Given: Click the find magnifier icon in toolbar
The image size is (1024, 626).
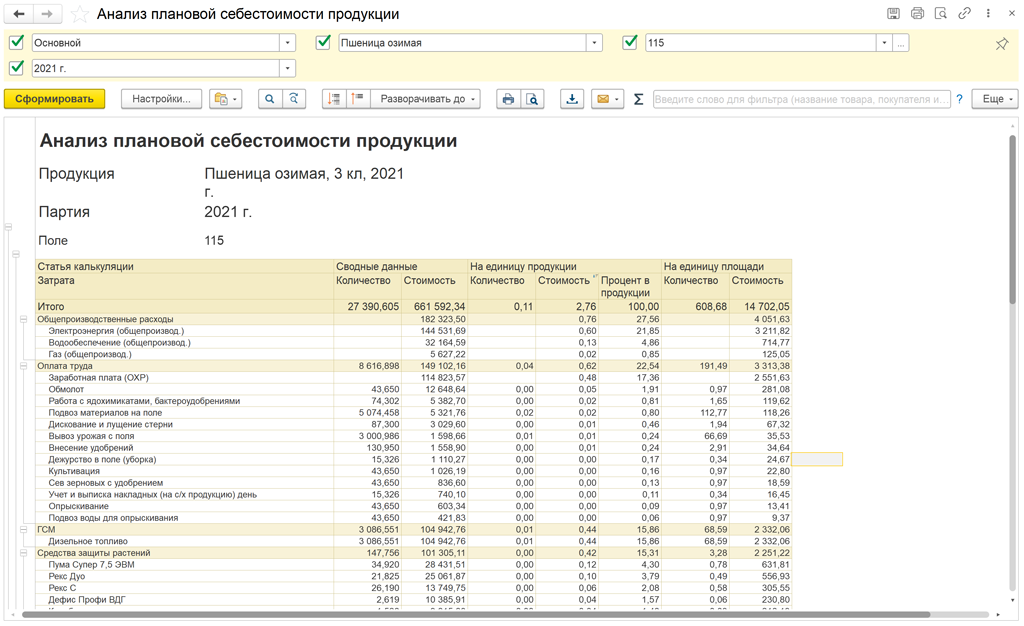Looking at the screenshot, I should (269, 99).
